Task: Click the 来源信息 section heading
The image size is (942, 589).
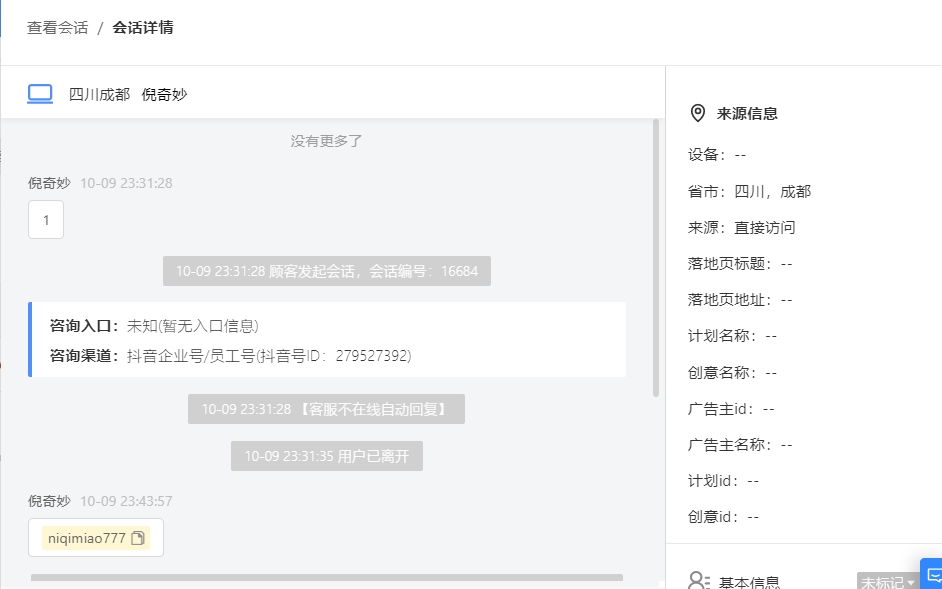Action: pos(747,114)
